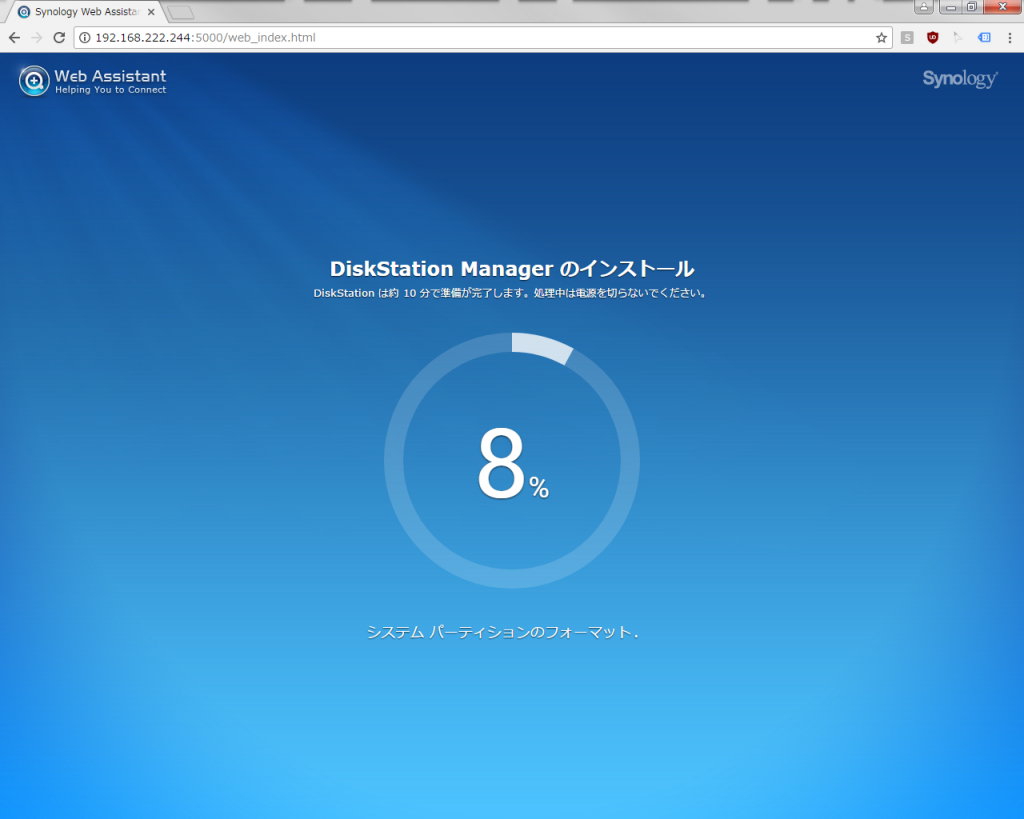
Task: Click the gray cursor extension icon
Action: click(958, 38)
